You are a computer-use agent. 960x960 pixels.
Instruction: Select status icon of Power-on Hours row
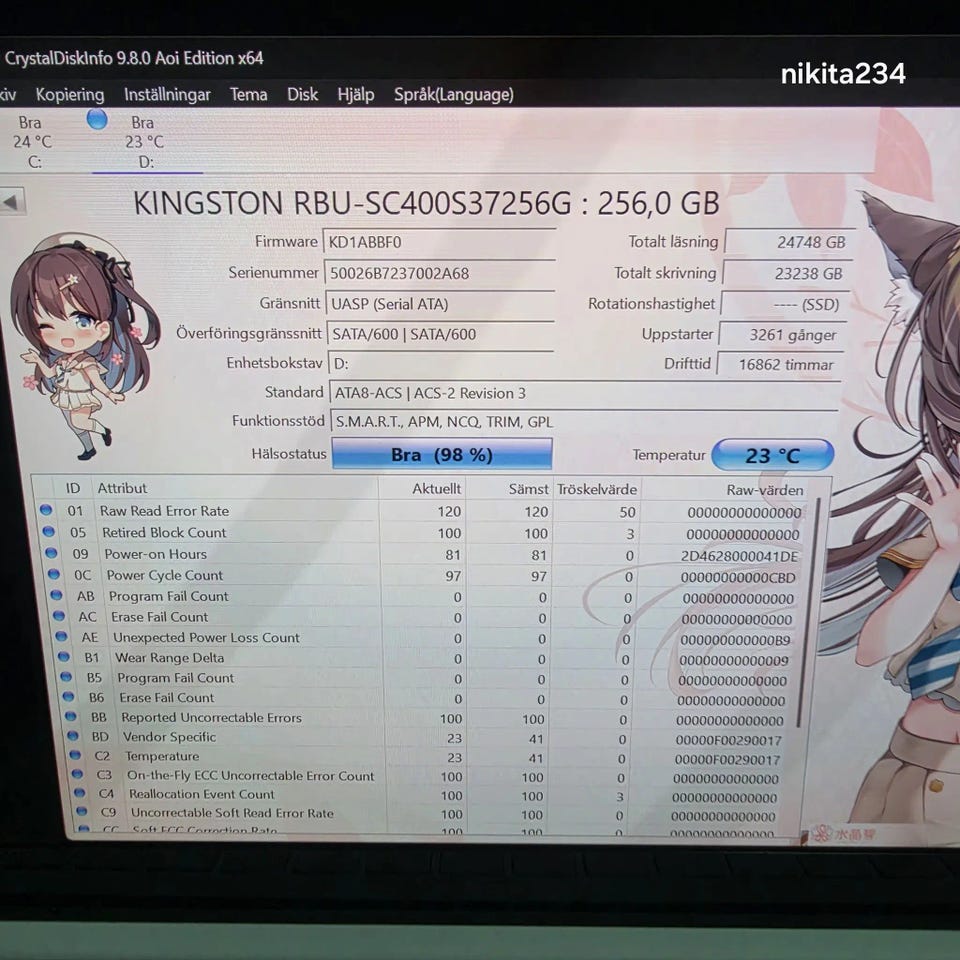tap(51, 553)
